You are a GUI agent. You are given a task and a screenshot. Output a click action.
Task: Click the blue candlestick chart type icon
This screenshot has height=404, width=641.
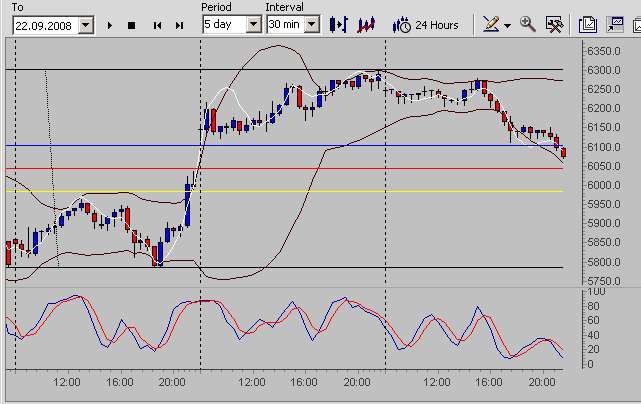[x=339, y=23]
